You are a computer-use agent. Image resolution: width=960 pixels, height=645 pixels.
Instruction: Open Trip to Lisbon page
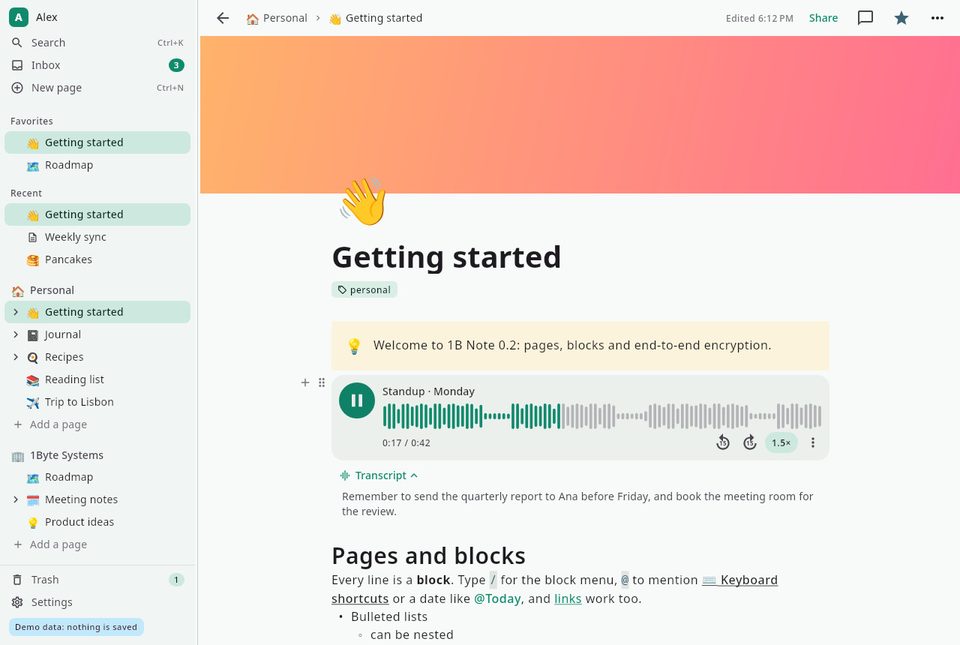click(98, 402)
